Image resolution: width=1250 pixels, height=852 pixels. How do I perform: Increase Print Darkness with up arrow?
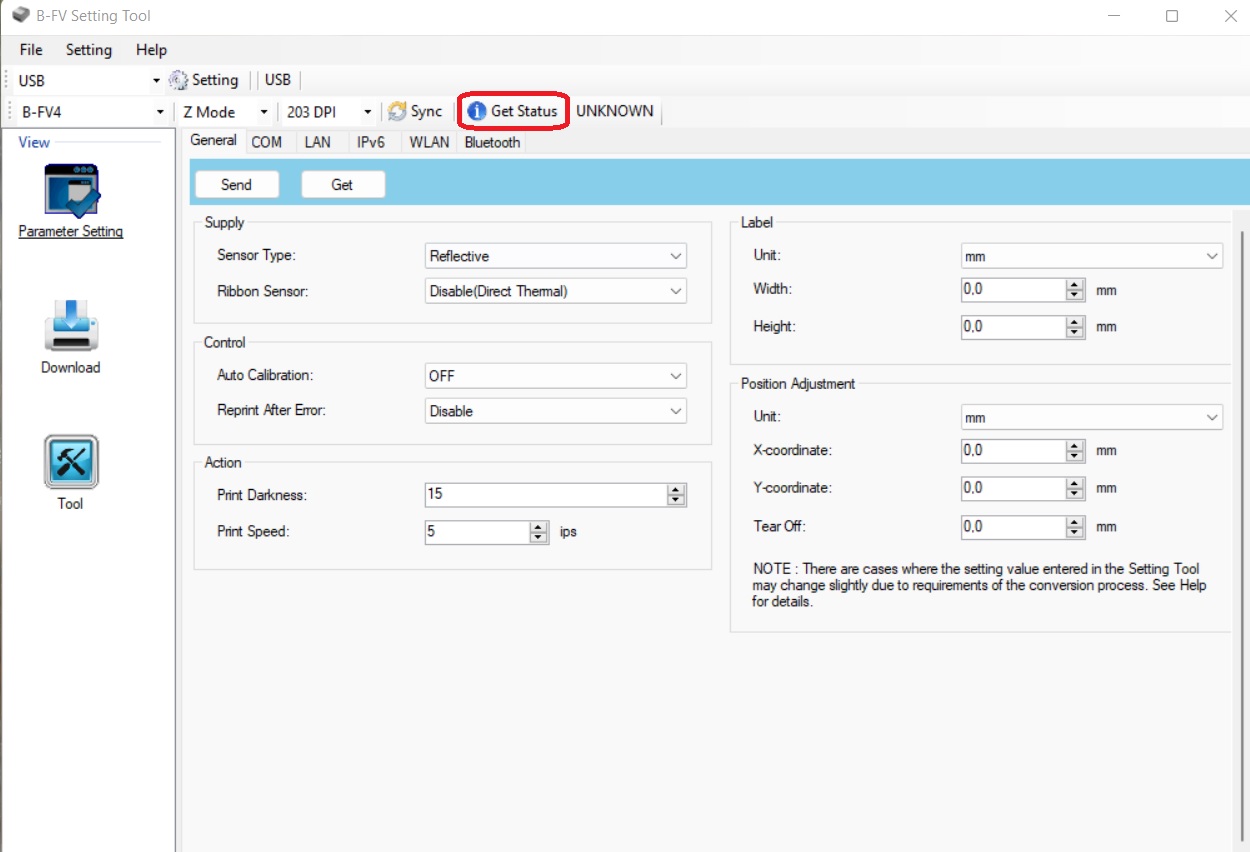click(x=677, y=489)
